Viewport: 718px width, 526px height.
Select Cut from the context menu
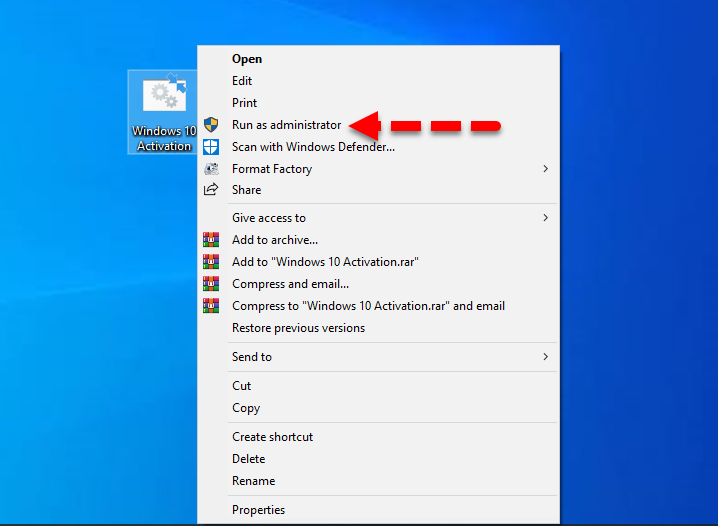tap(242, 386)
